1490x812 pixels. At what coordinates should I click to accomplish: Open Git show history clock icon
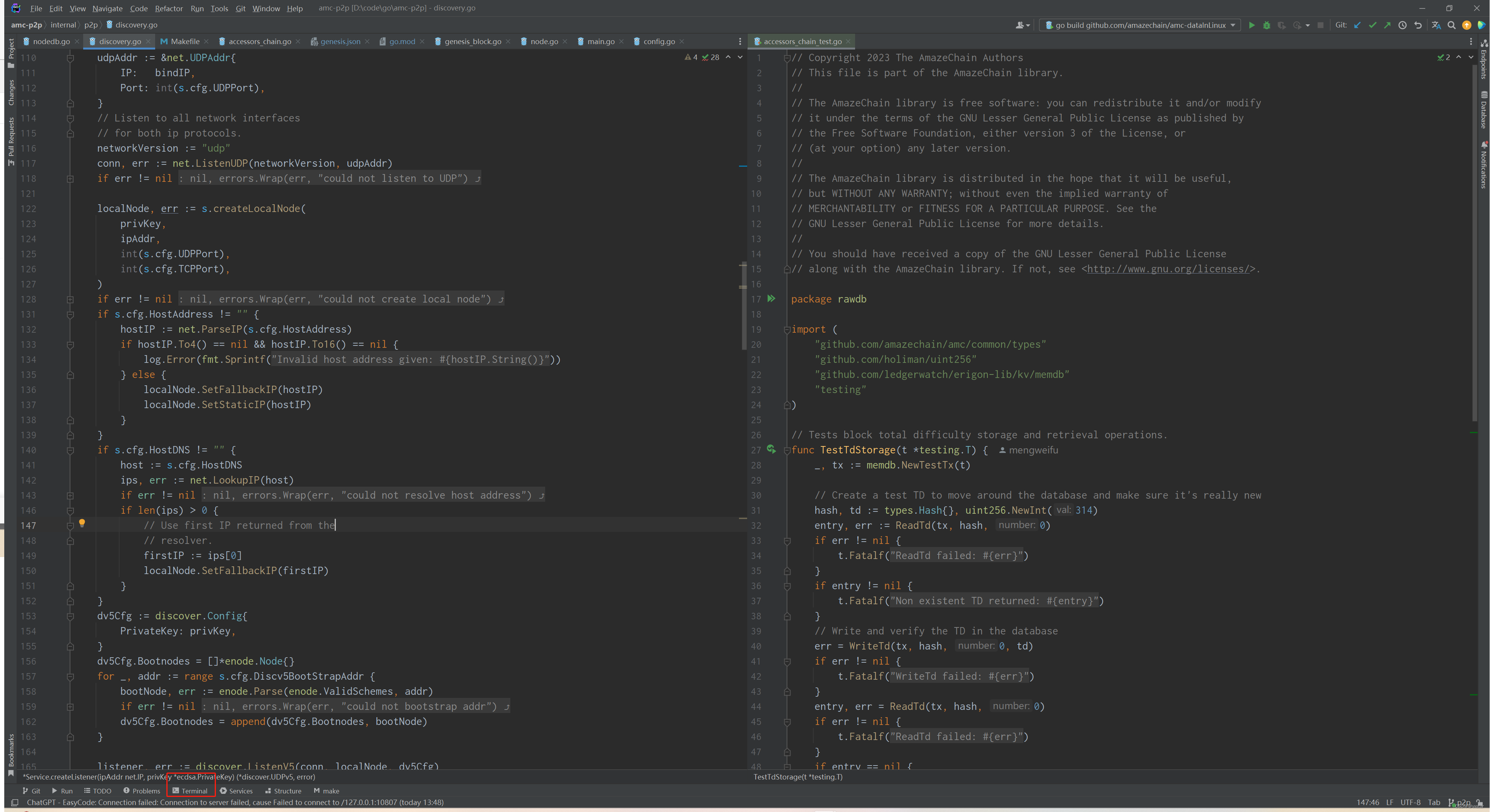pos(1402,26)
